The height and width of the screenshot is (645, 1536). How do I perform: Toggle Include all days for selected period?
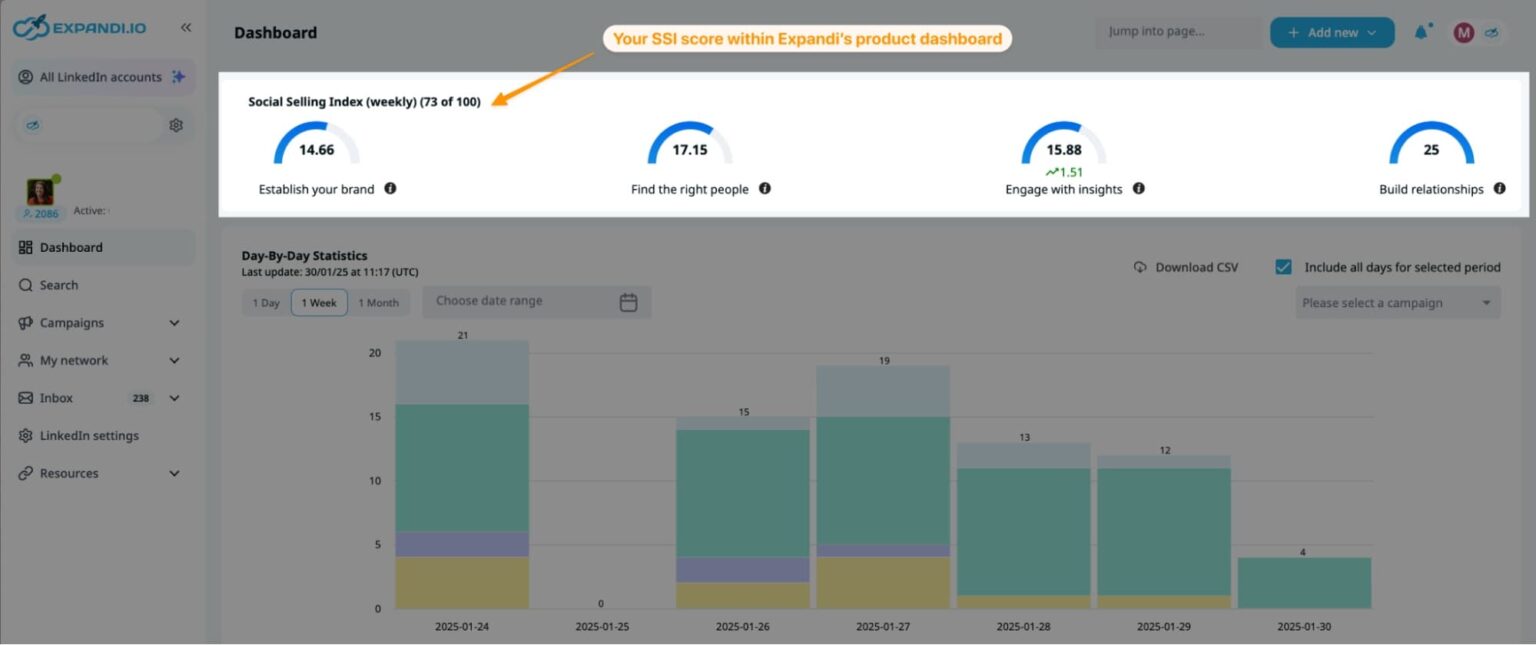(x=1282, y=266)
